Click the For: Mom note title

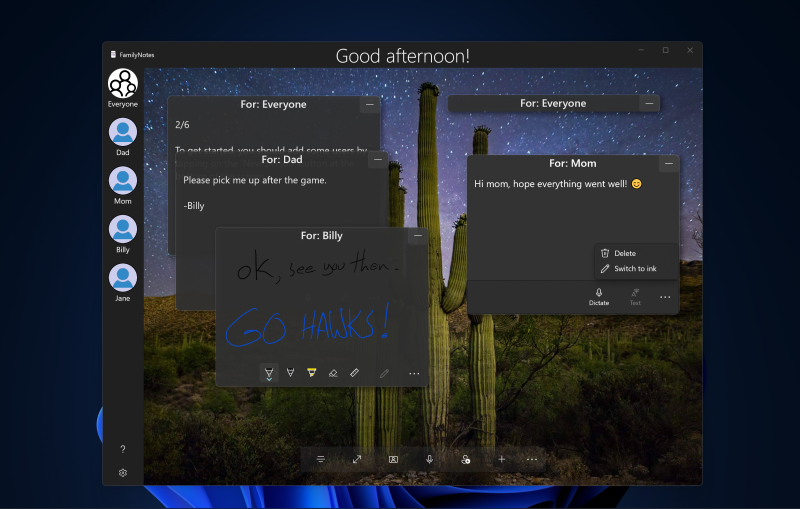tap(572, 163)
